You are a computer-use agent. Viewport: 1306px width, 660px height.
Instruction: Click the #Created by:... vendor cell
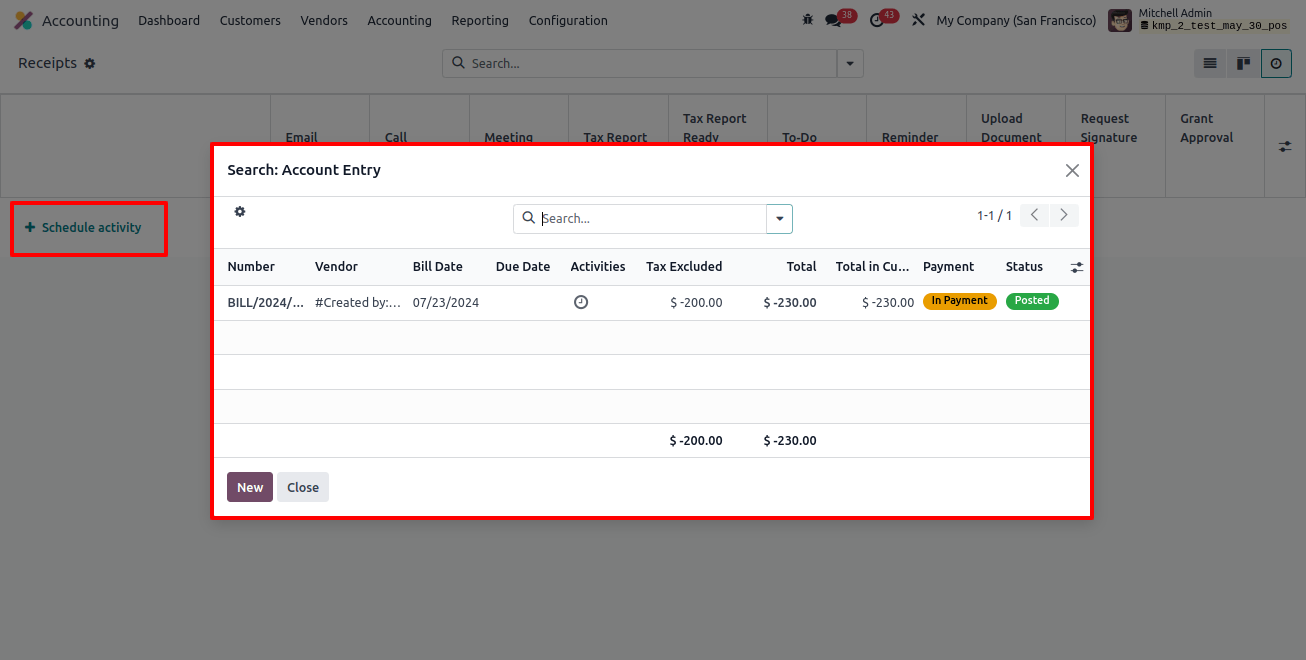tap(358, 303)
